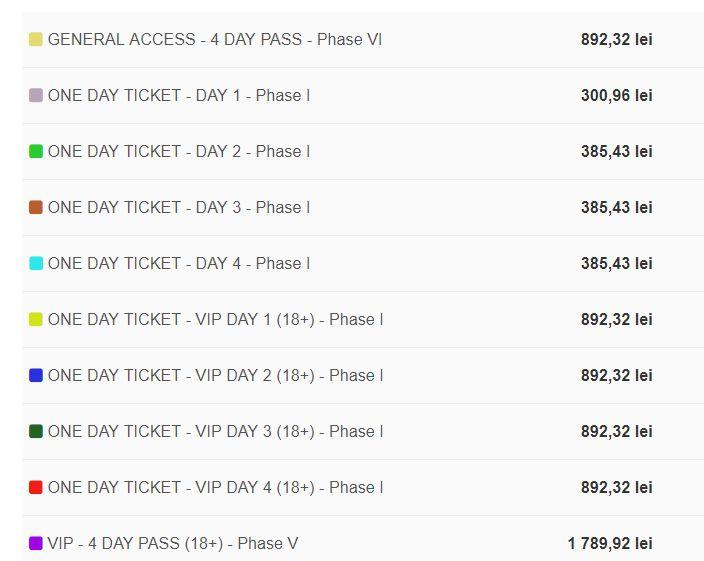Viewport: 704px width, 561px height.
Task: Click the brown swatch for Day 3 ticket
Action: 36,208
